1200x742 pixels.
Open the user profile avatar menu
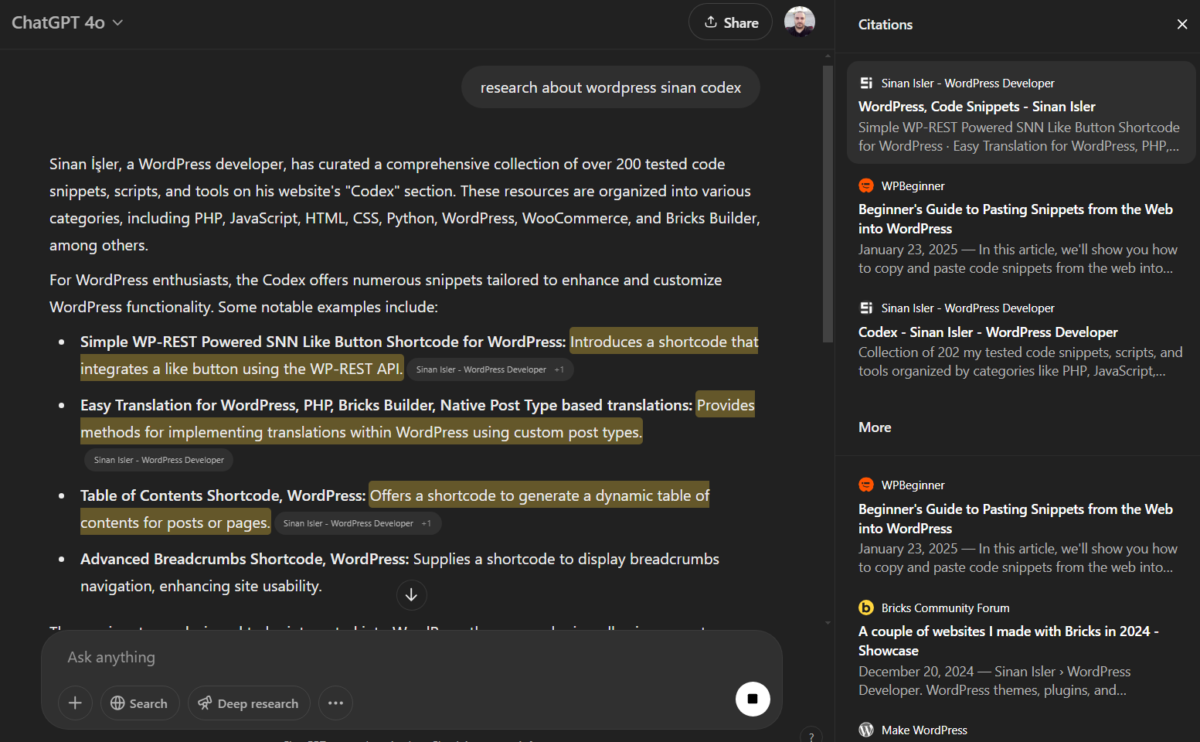click(x=799, y=22)
